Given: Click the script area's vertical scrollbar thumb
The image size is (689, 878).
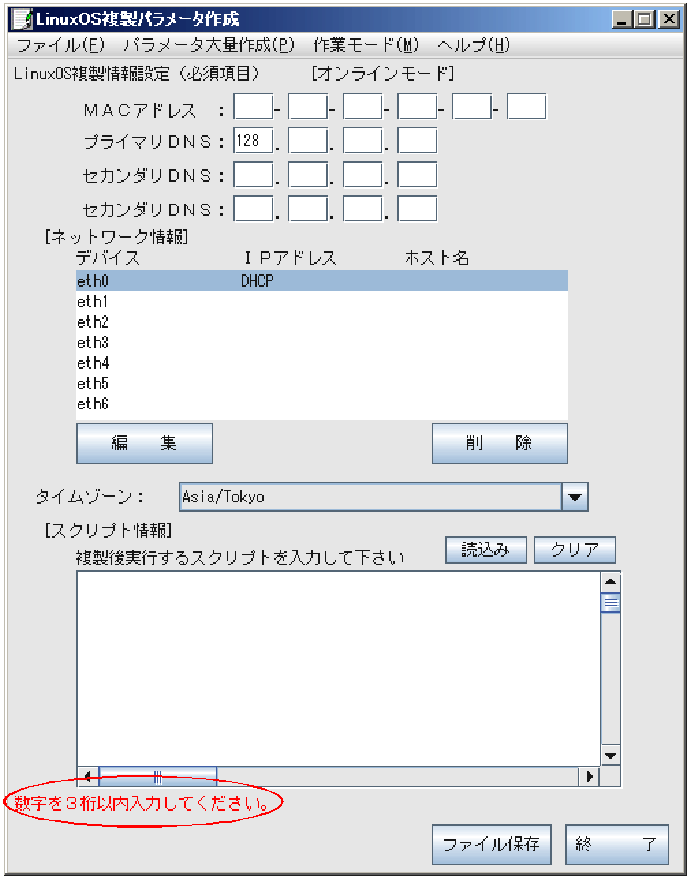Looking at the screenshot, I should pos(611,603).
